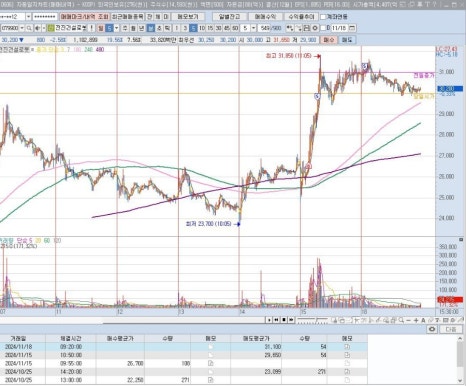
Task: Open the interval dropdown showing 5
Action: coord(254,28)
